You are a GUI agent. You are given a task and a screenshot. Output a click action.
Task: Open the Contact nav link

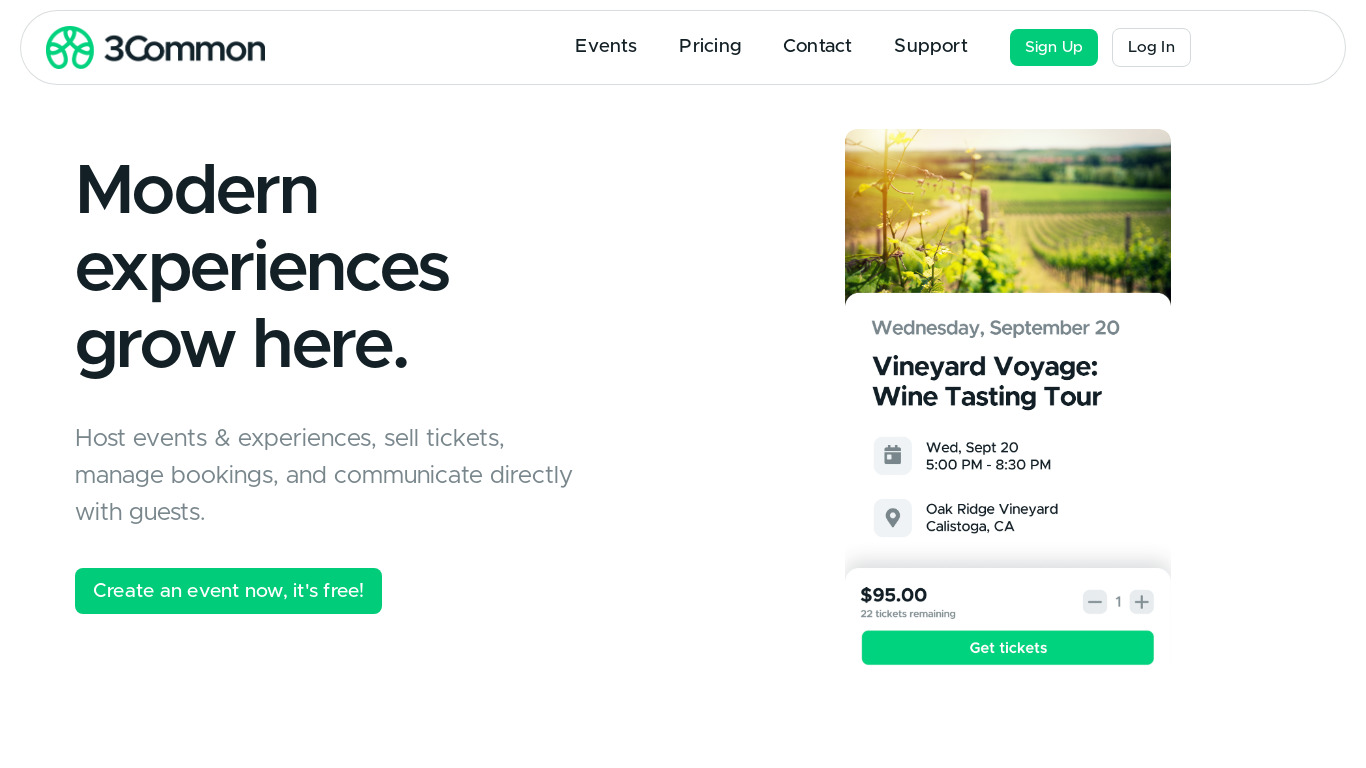tap(817, 46)
